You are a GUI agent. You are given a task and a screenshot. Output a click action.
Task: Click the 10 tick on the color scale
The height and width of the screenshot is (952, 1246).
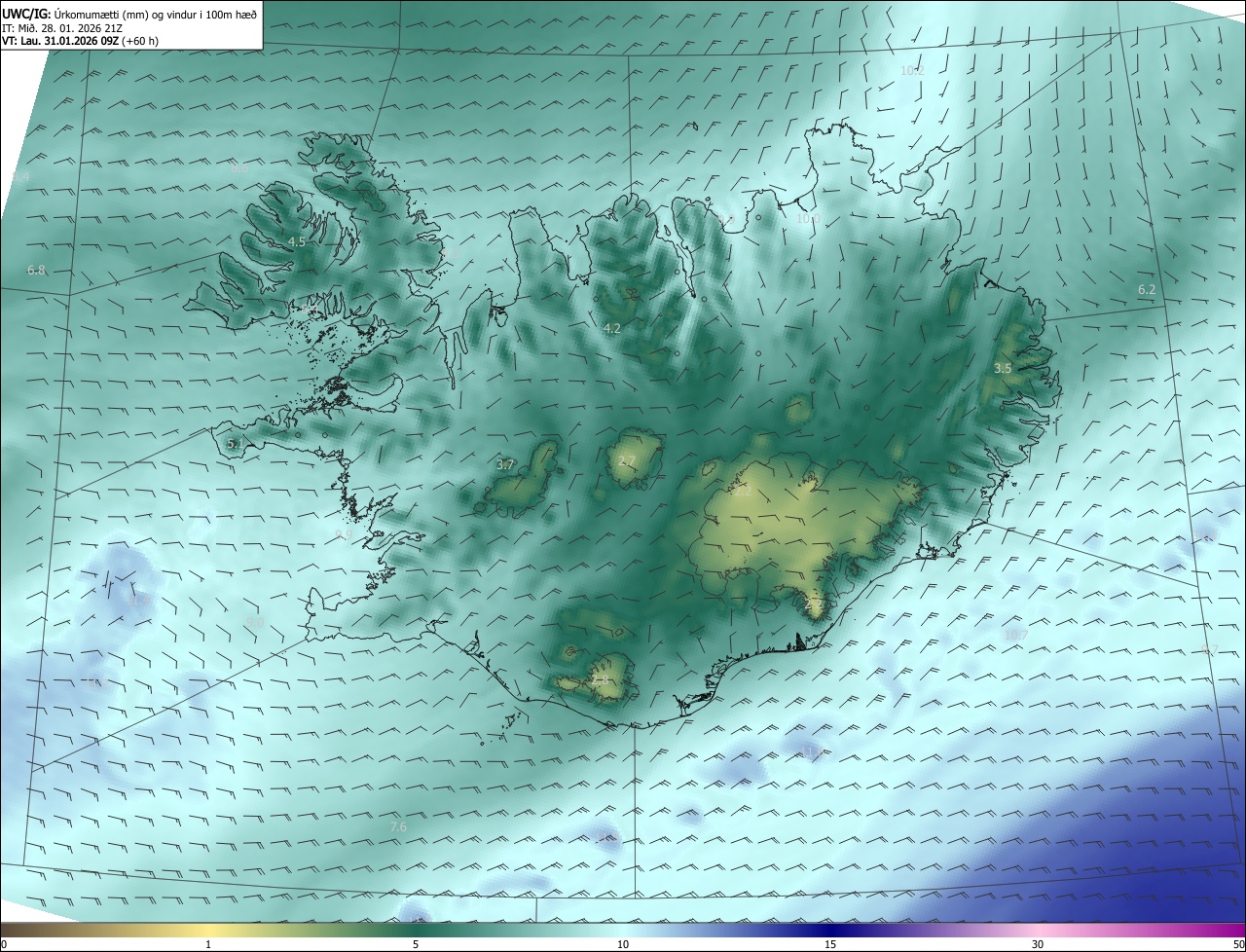click(x=623, y=944)
